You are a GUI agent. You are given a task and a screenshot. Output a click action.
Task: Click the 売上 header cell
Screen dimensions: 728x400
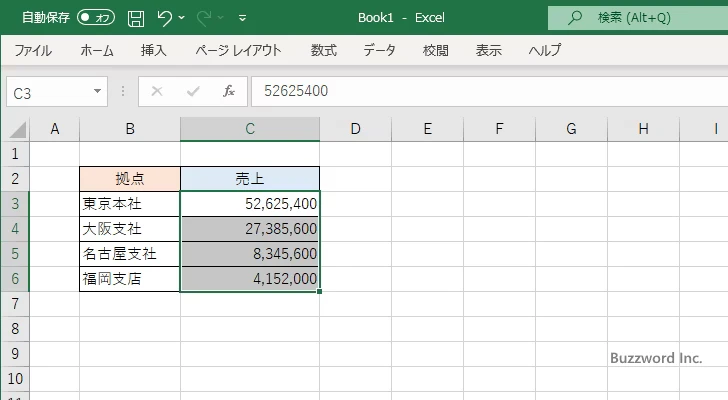click(x=250, y=179)
